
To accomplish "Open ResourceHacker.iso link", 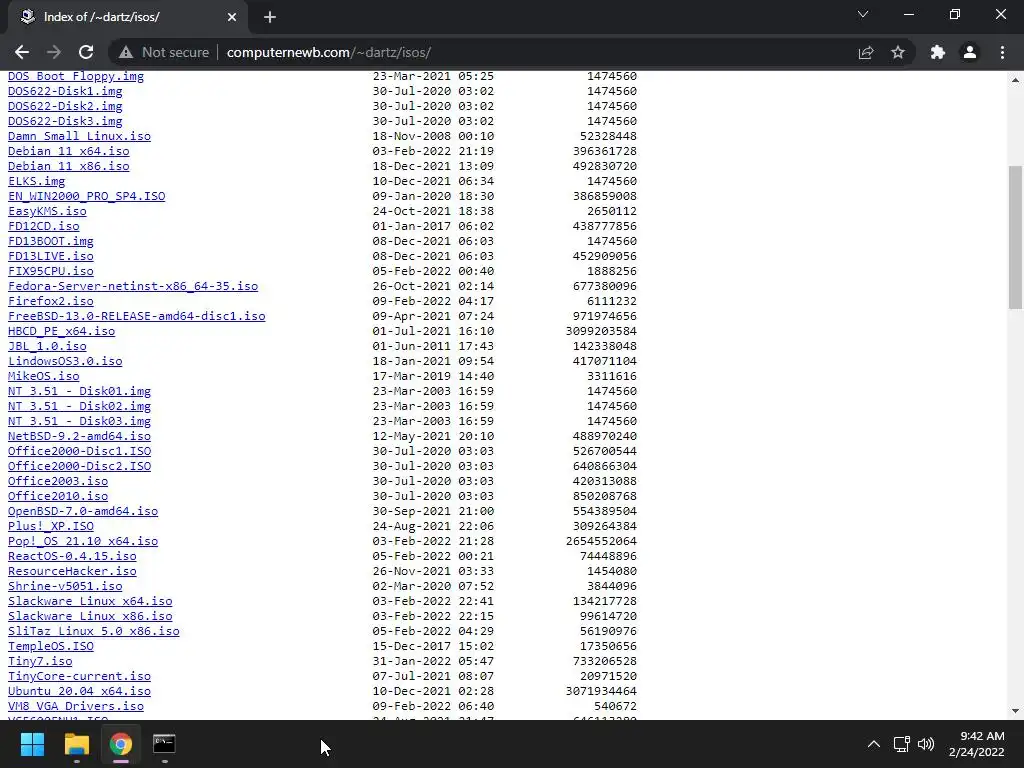I will pos(72,572).
